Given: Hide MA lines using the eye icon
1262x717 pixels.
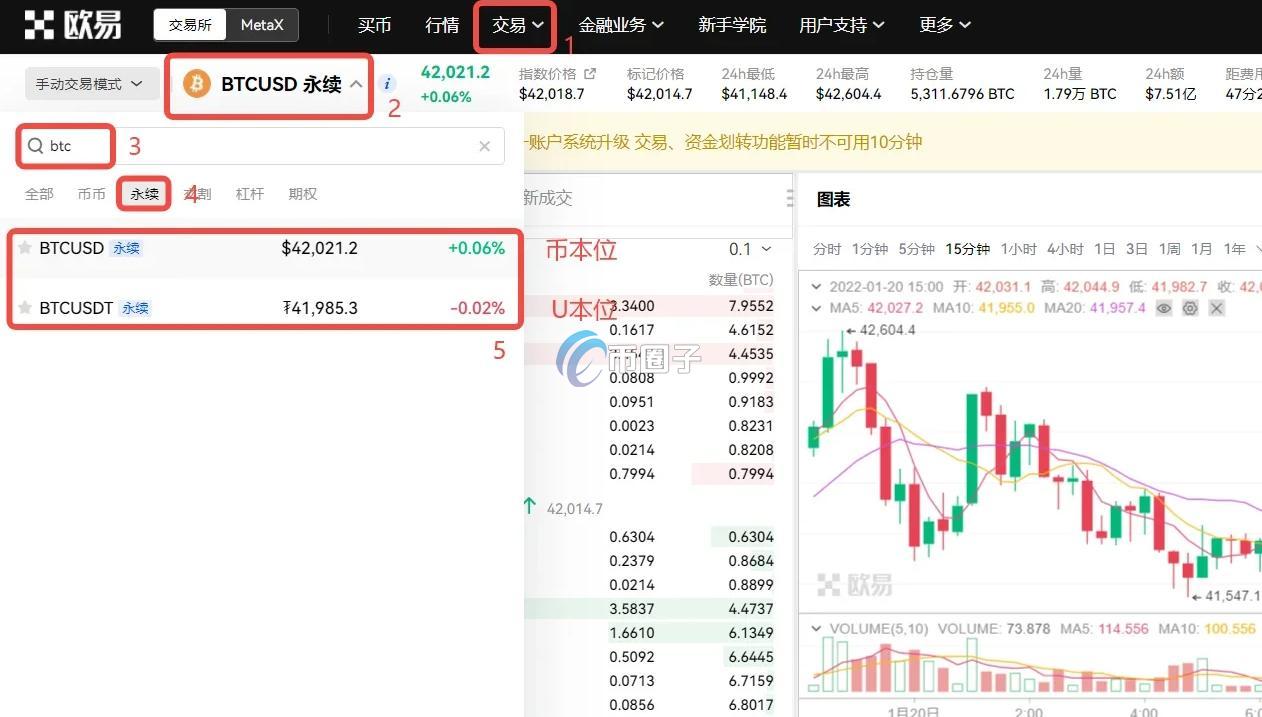Looking at the screenshot, I should [x=1164, y=308].
